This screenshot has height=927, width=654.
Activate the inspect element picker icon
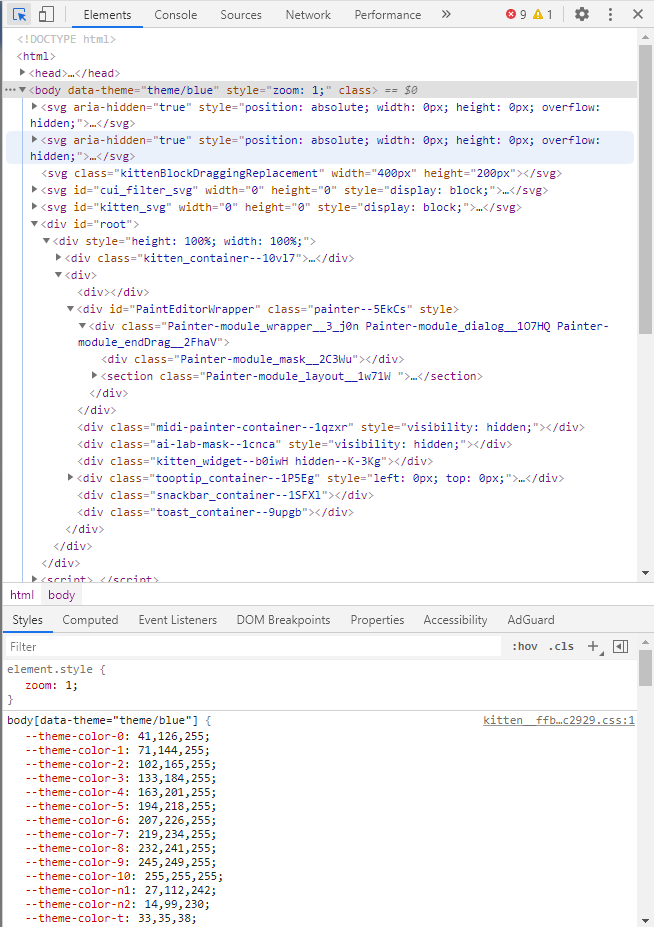[20, 14]
